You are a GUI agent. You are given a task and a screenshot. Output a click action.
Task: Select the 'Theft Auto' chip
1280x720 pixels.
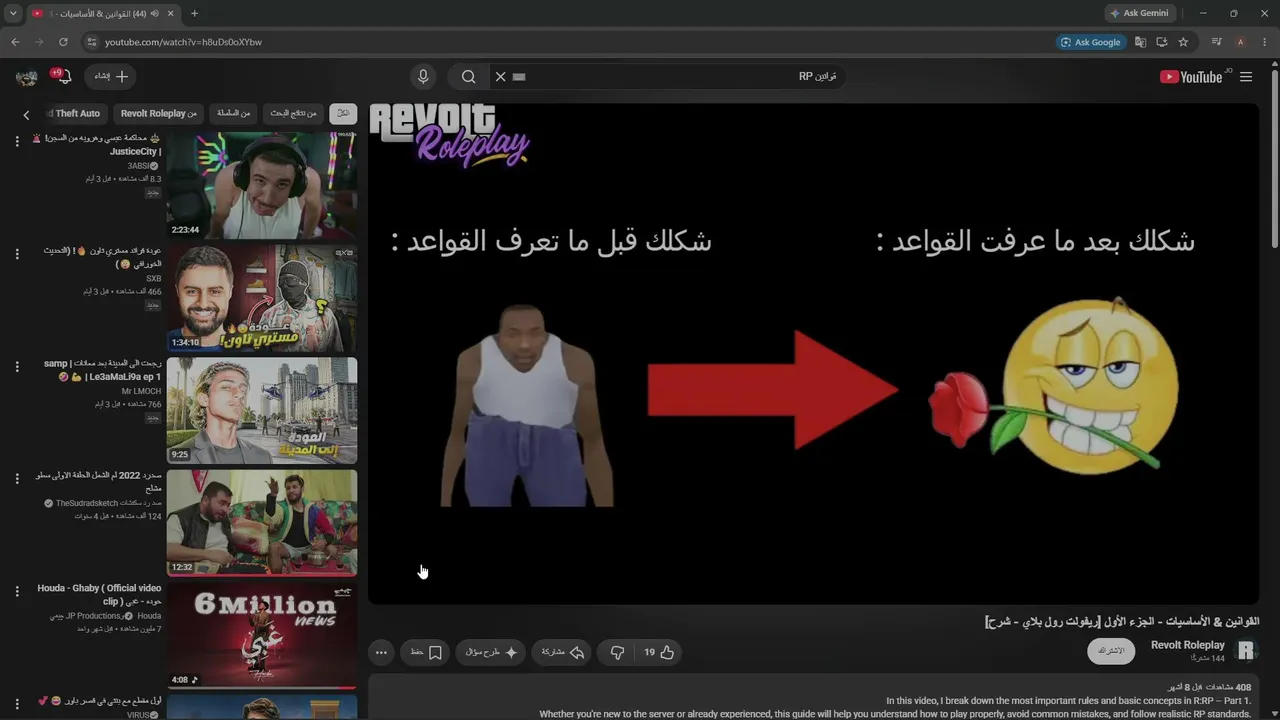[78, 114]
